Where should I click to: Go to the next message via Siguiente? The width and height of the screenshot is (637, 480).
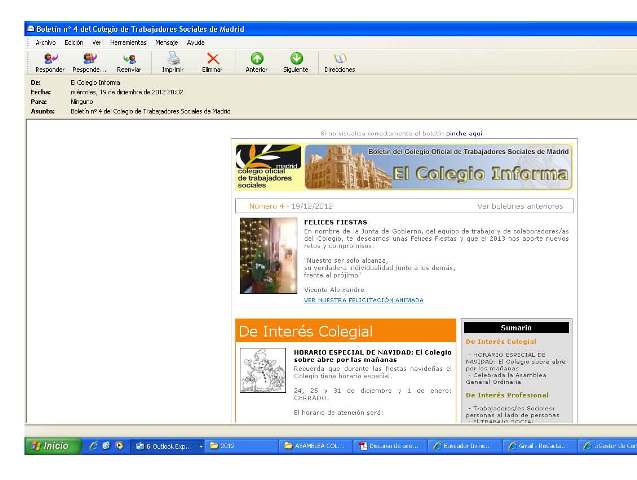296,63
